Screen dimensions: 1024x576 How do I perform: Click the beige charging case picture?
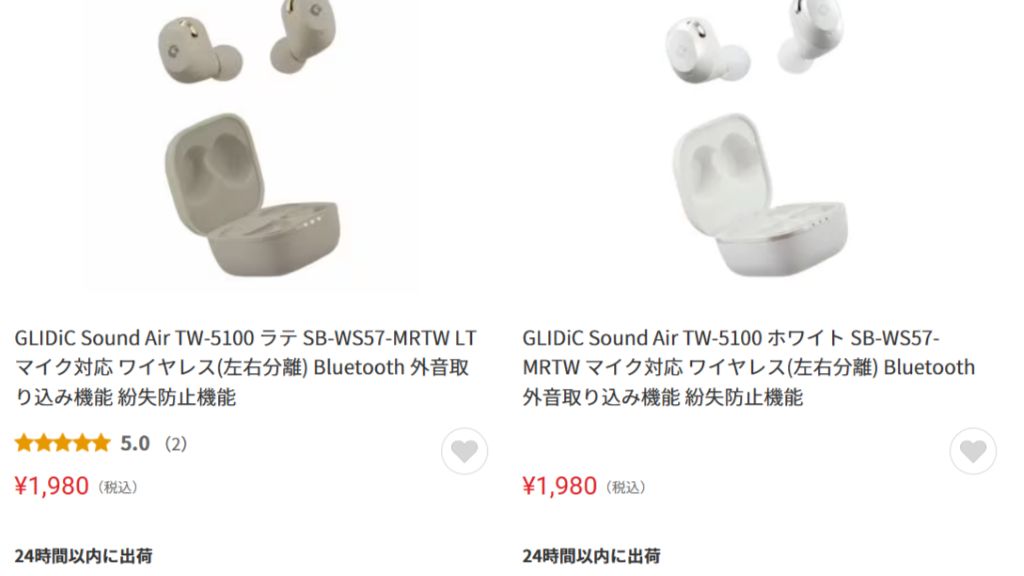coord(253,195)
